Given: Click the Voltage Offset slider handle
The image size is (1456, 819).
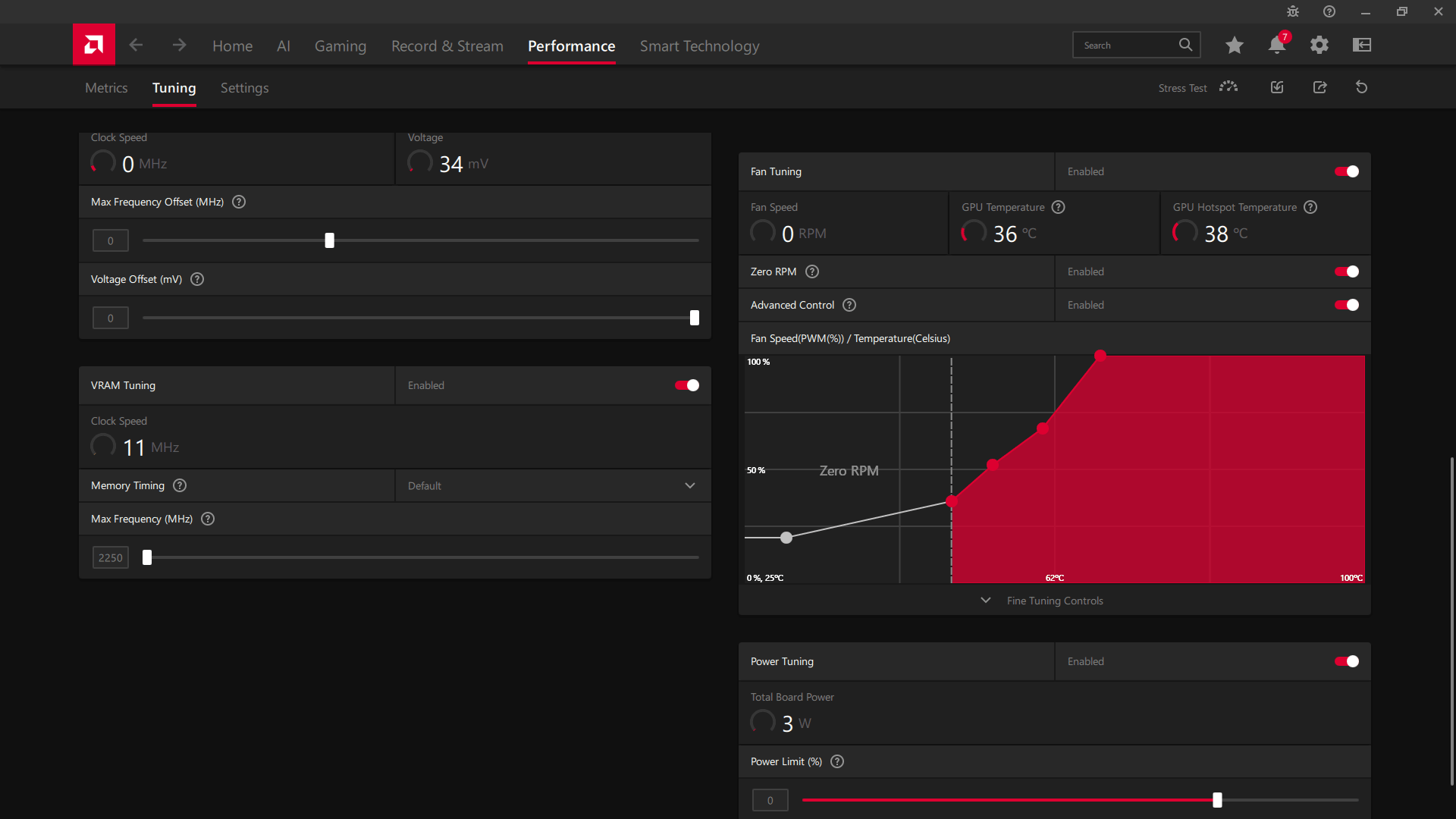Looking at the screenshot, I should click(x=694, y=318).
